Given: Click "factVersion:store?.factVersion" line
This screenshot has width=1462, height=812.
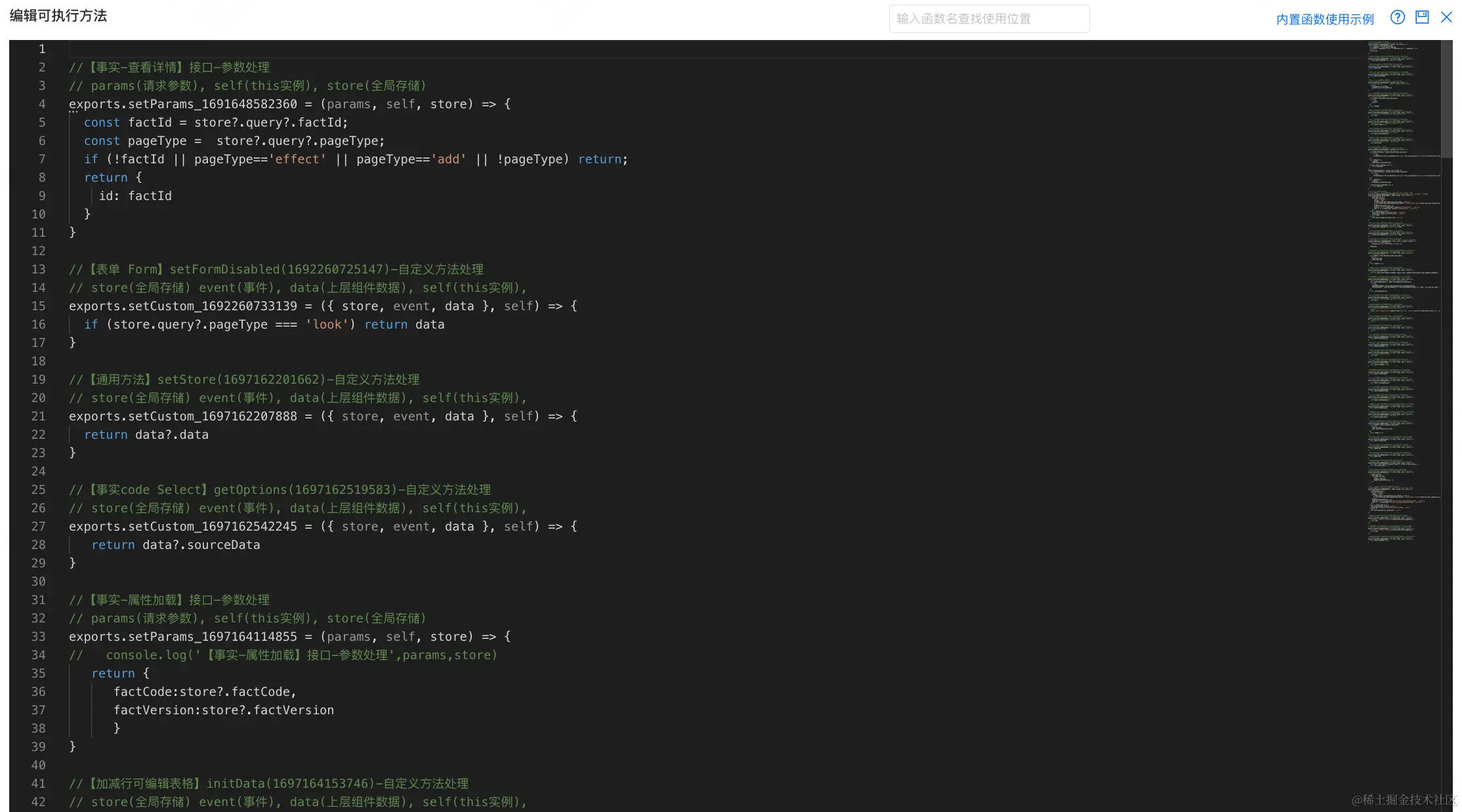Looking at the screenshot, I should pyautogui.click(x=224, y=710).
